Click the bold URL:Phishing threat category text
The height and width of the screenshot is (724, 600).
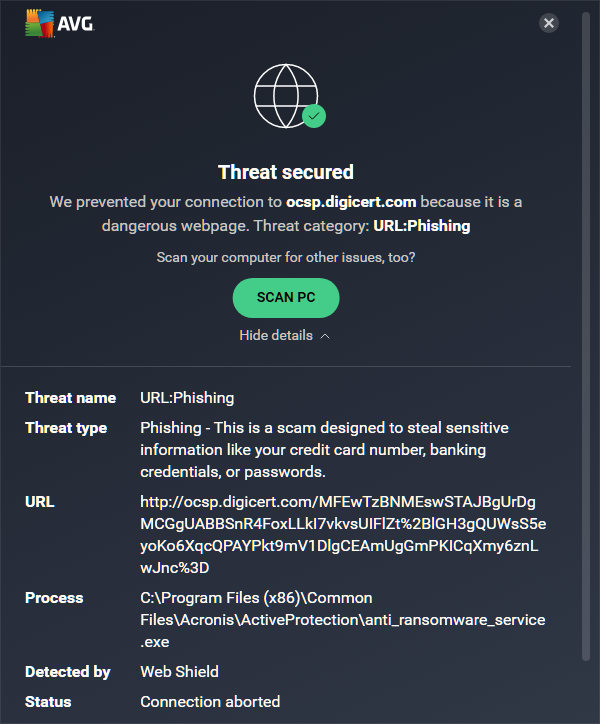422,226
